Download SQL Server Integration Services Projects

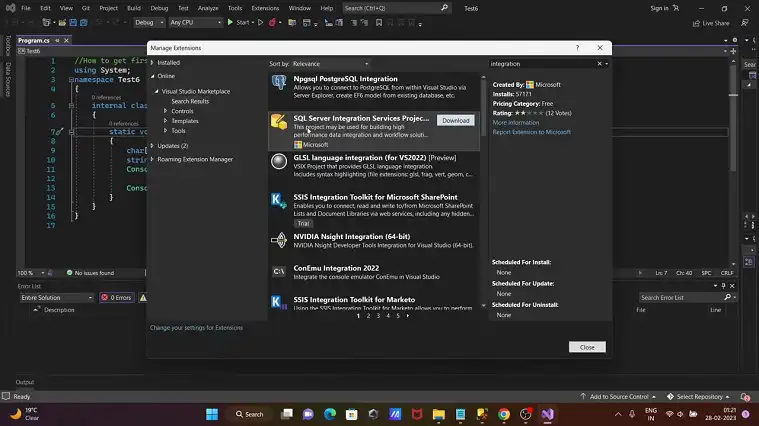(x=455, y=121)
